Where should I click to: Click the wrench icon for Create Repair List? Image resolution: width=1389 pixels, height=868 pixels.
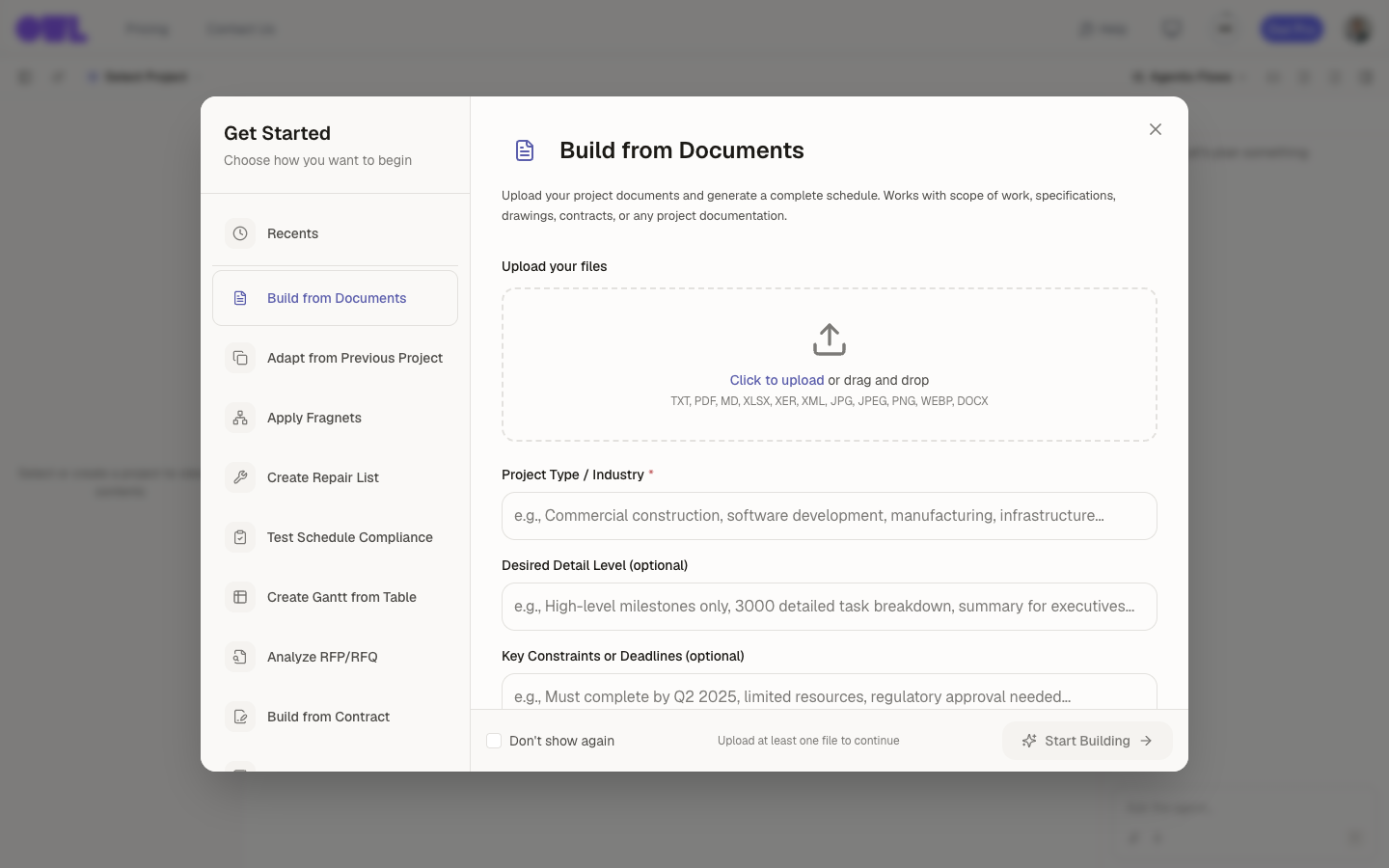click(x=240, y=477)
